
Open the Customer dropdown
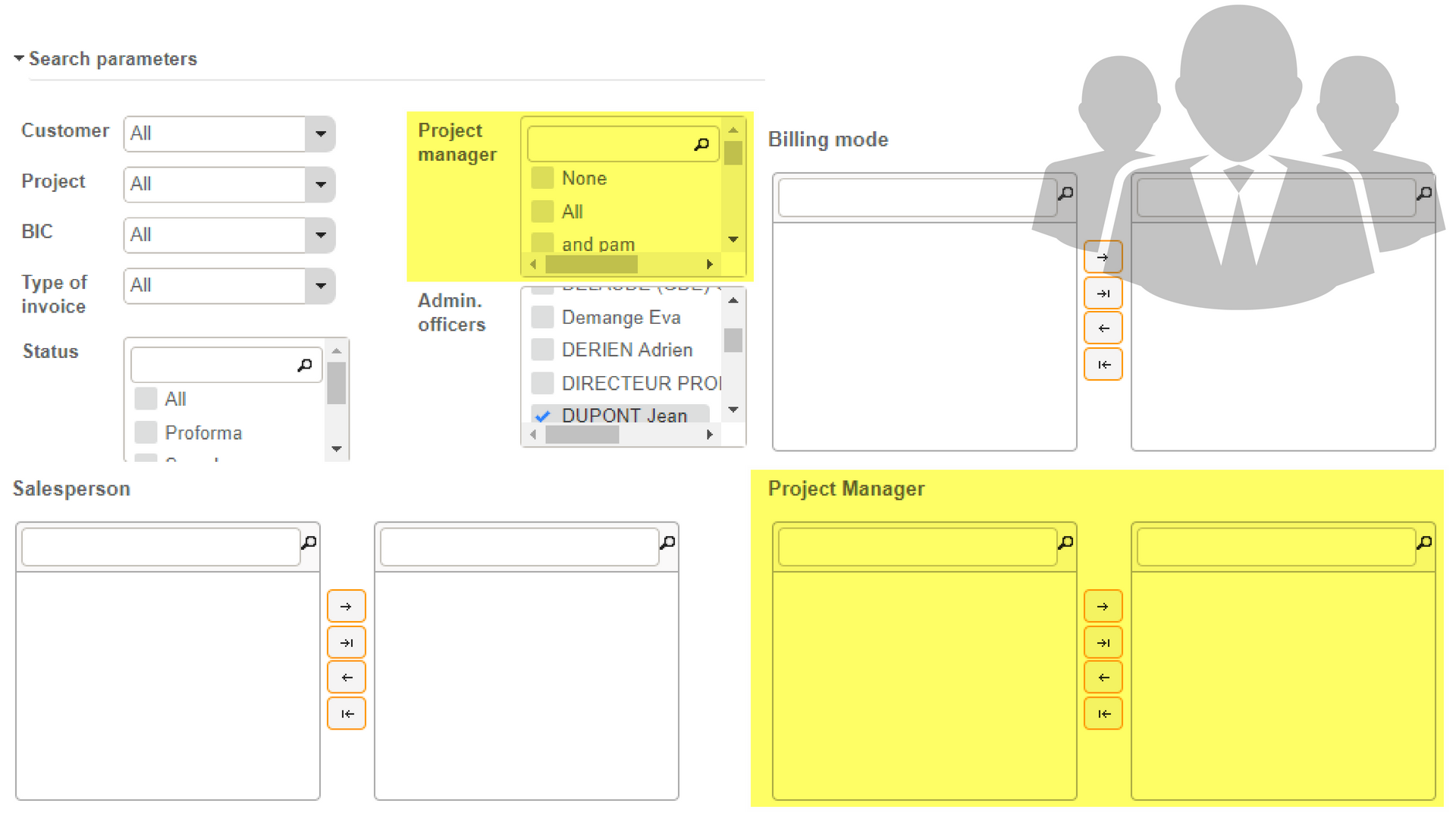321,134
